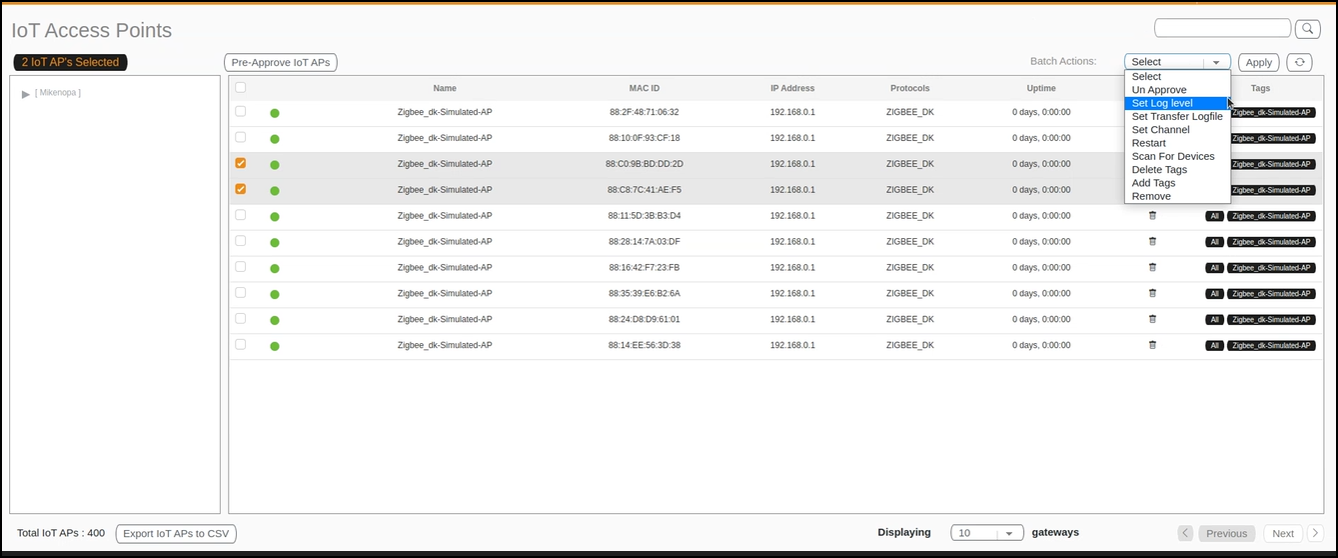Click trash icon for 88:16:42:F7:23:FB row

coord(1152,267)
